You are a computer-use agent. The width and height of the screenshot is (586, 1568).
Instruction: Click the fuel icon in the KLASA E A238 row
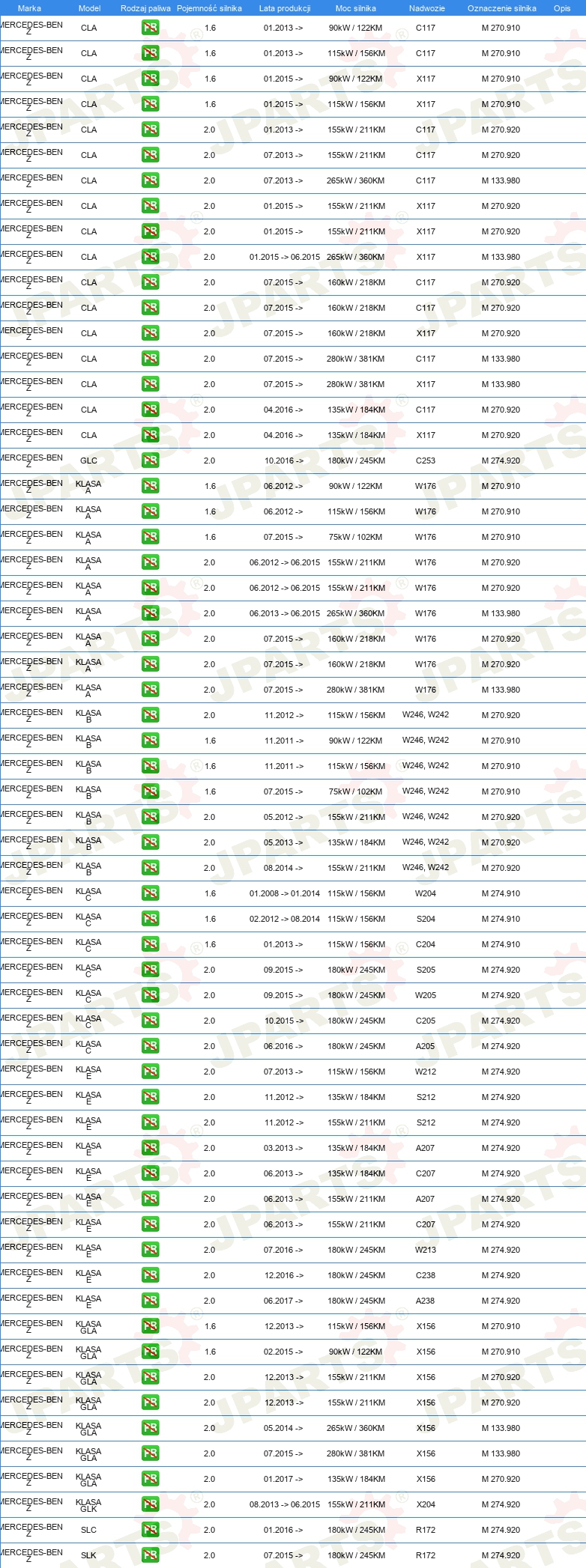(150, 1301)
